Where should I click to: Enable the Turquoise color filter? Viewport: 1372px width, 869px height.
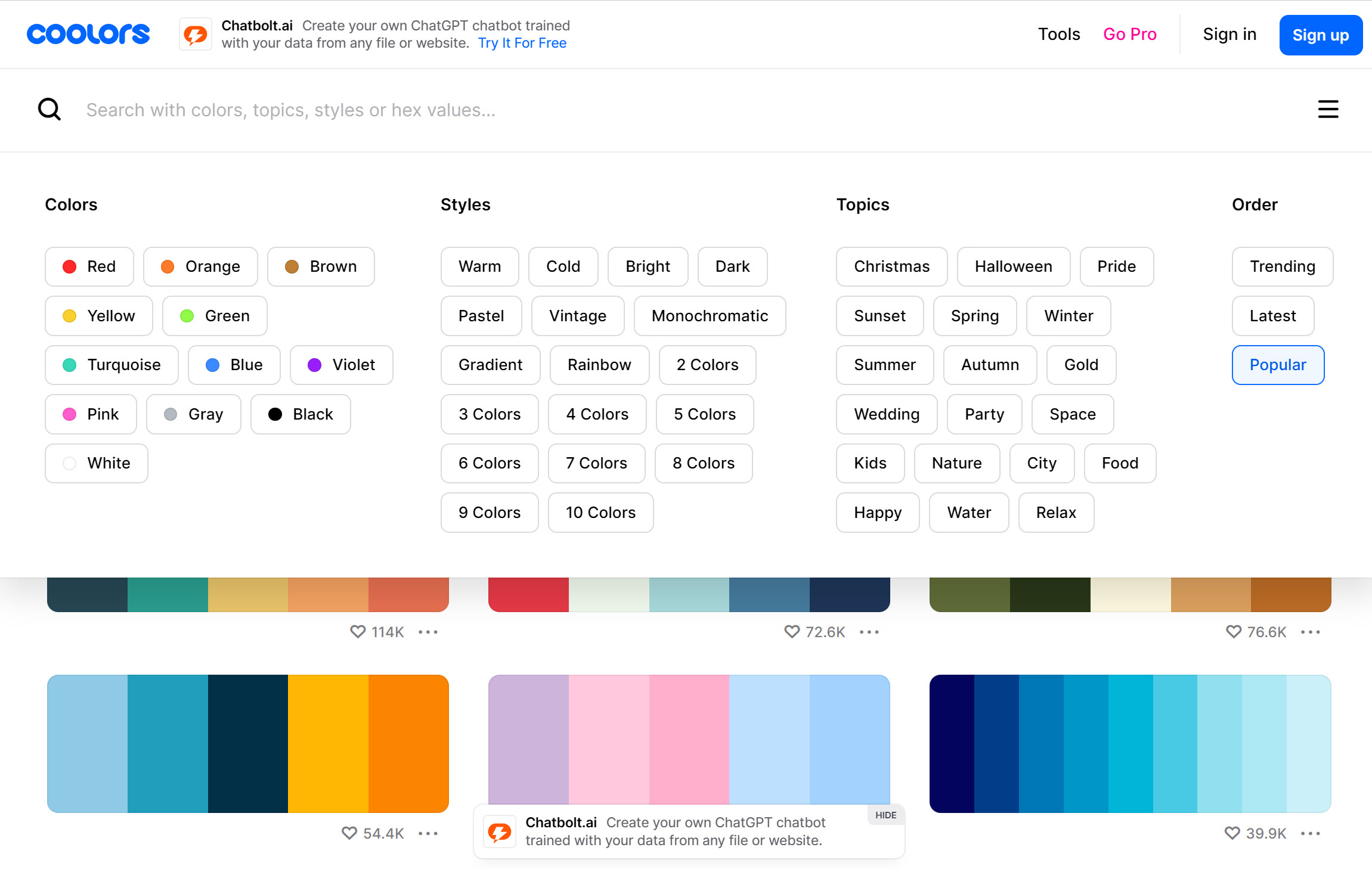coord(112,365)
